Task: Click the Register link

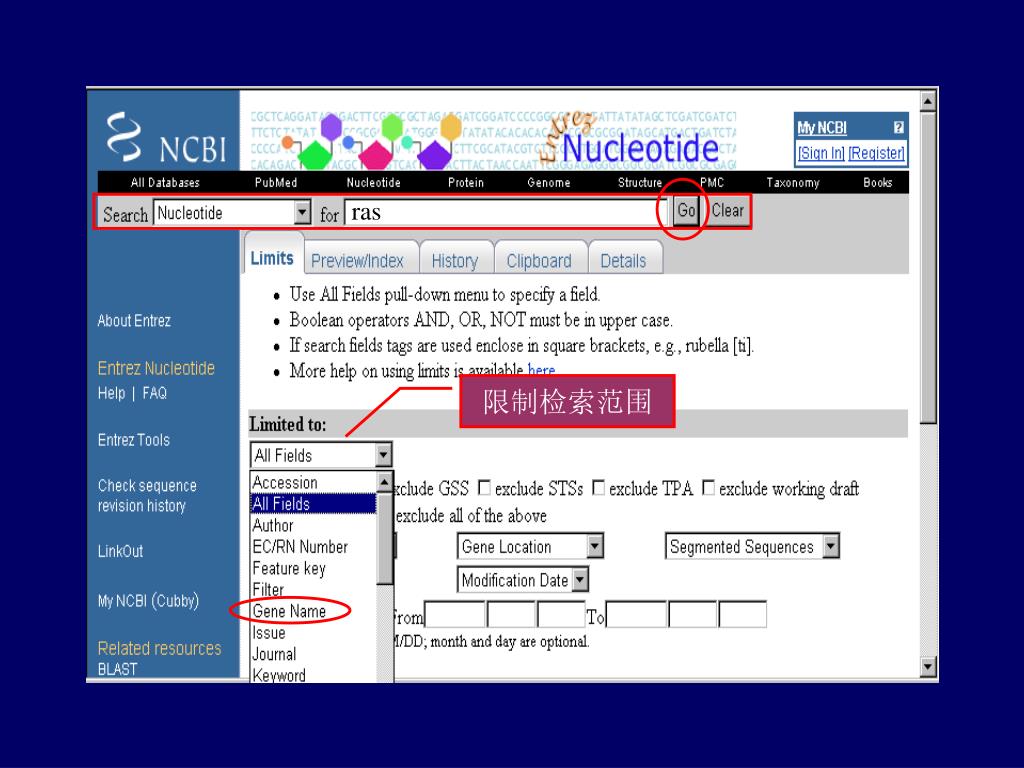Action: pos(876,153)
